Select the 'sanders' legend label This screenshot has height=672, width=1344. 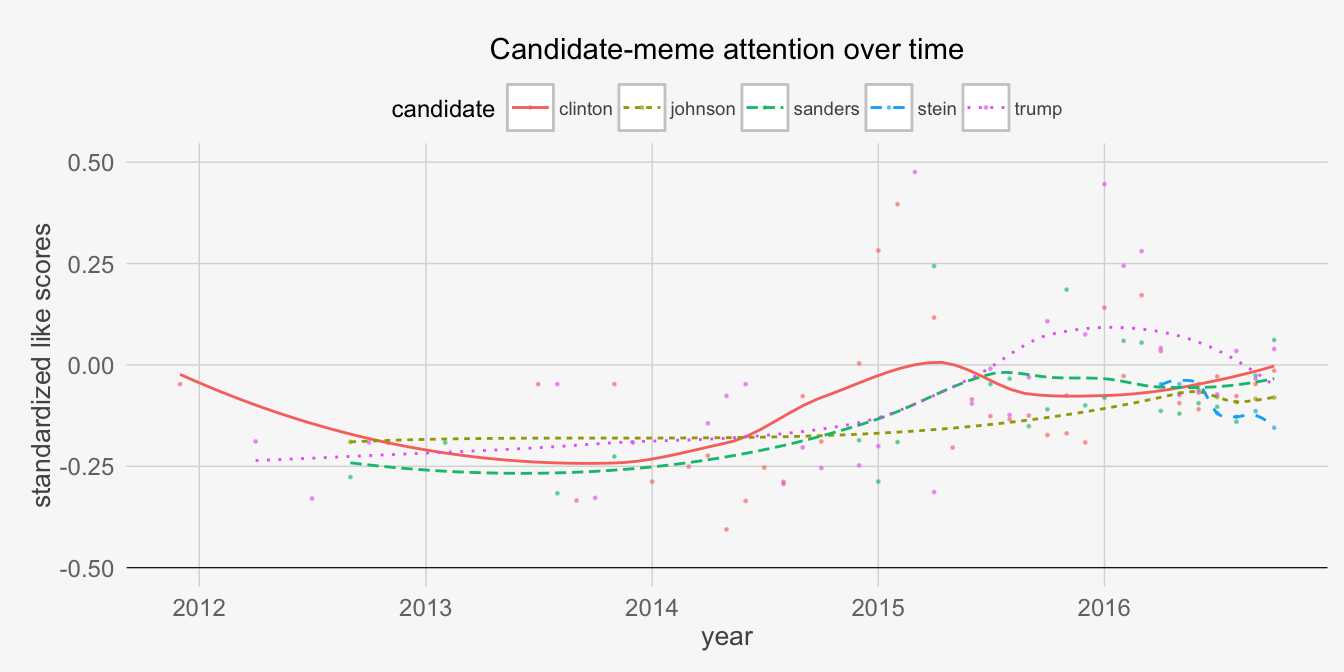(826, 109)
